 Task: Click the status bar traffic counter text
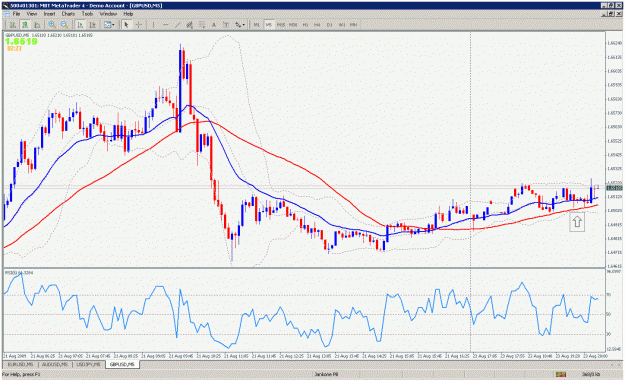point(592,374)
